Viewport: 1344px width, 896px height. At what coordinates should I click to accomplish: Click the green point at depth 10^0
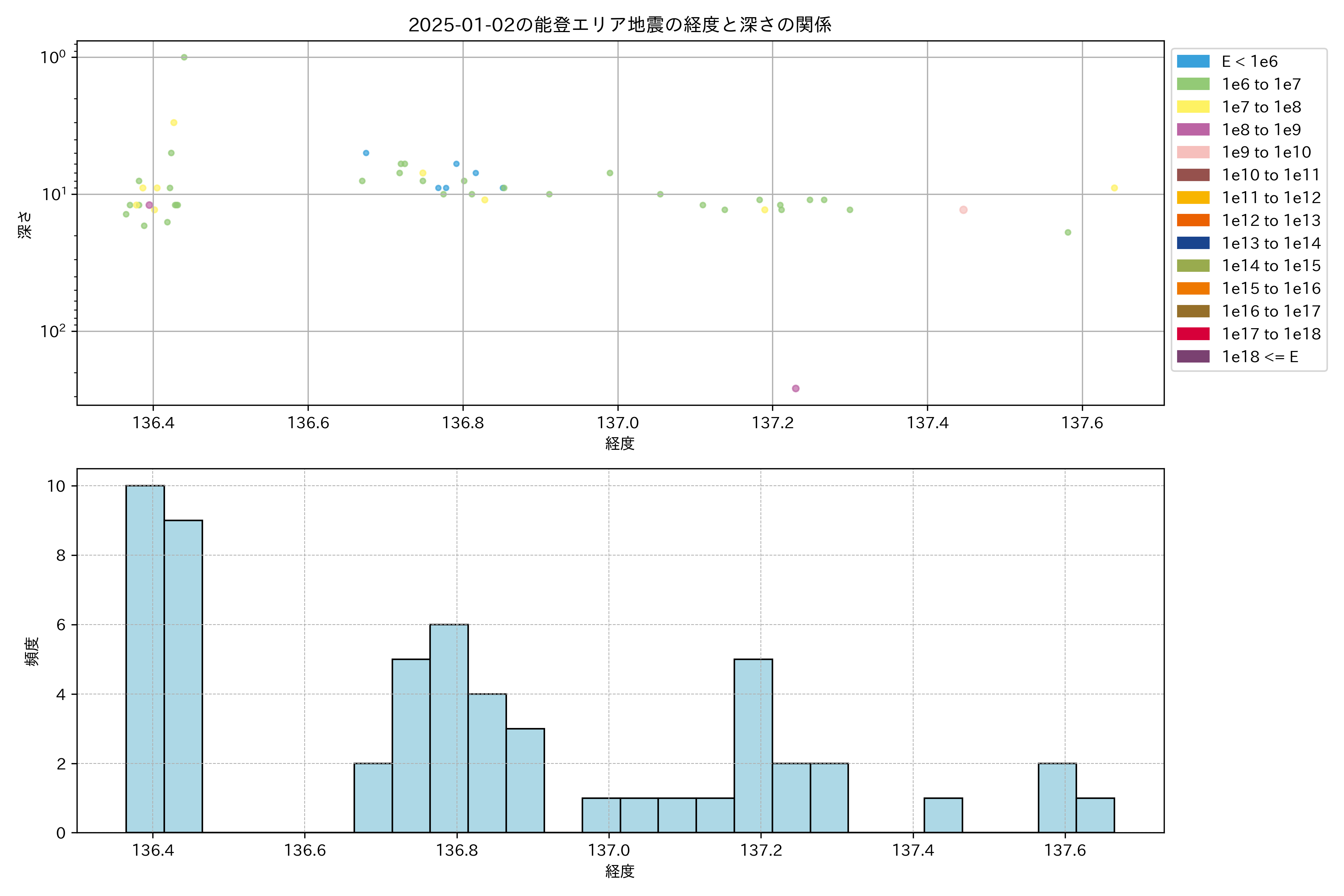184,57
